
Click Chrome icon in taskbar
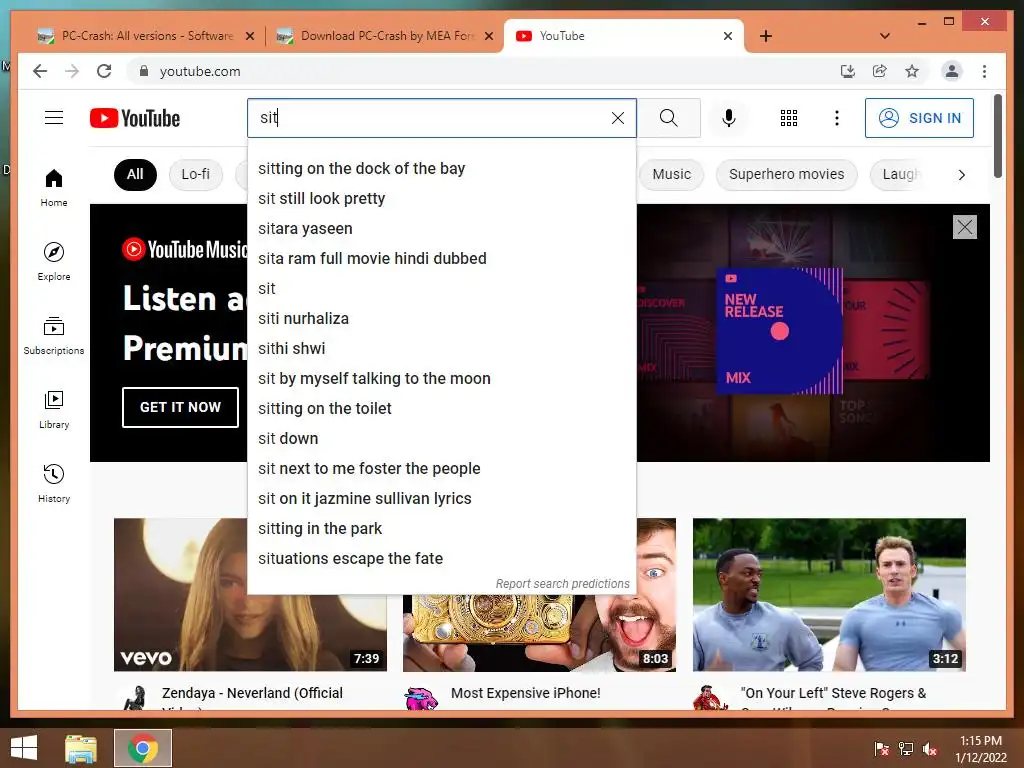pos(143,748)
